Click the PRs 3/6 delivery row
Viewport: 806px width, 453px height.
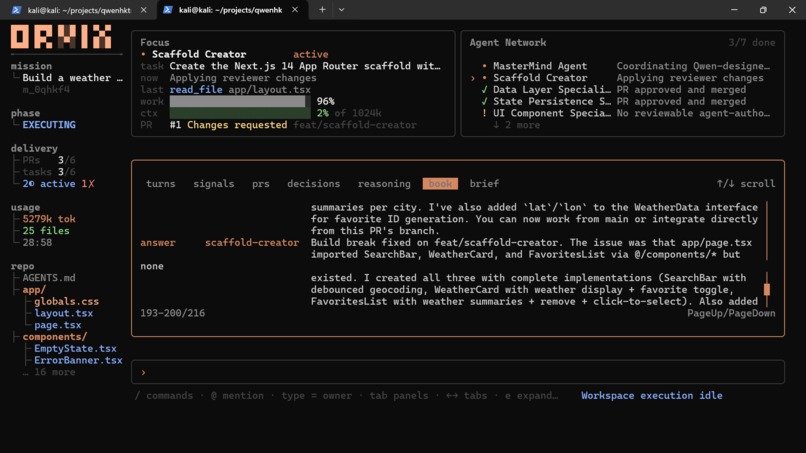click(x=49, y=160)
